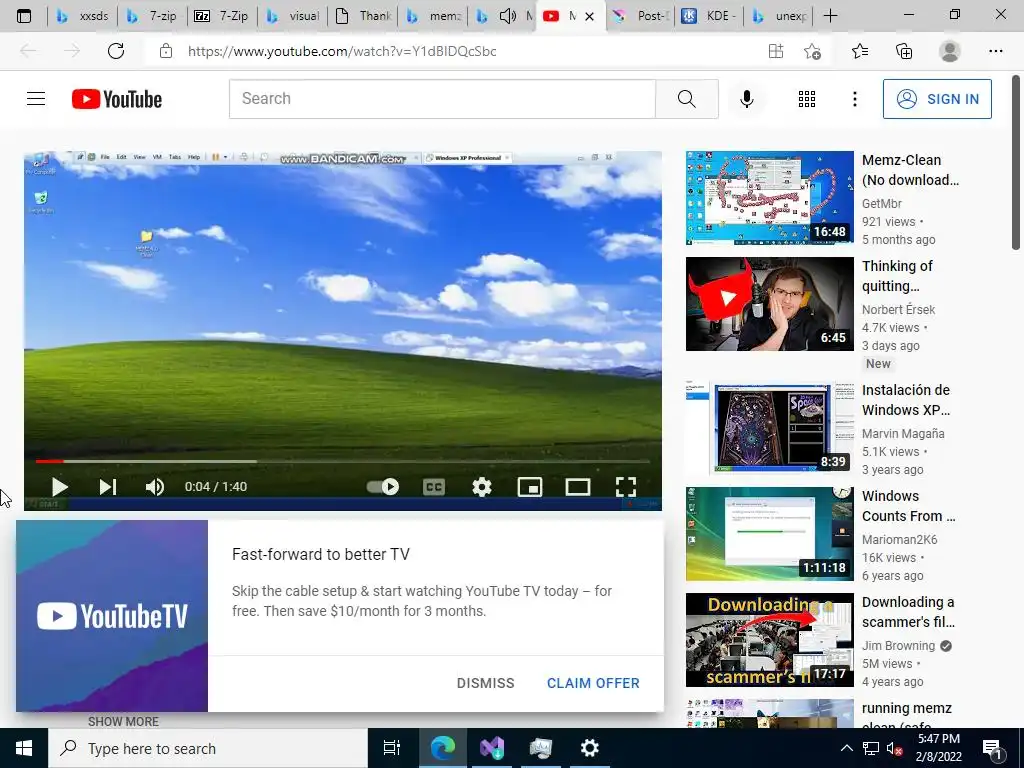Open Visual Studio Installer from taskbar

click(x=492, y=748)
